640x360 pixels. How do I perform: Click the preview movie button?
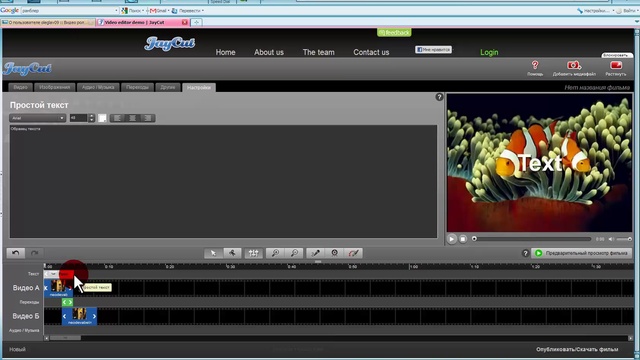pos(581,253)
